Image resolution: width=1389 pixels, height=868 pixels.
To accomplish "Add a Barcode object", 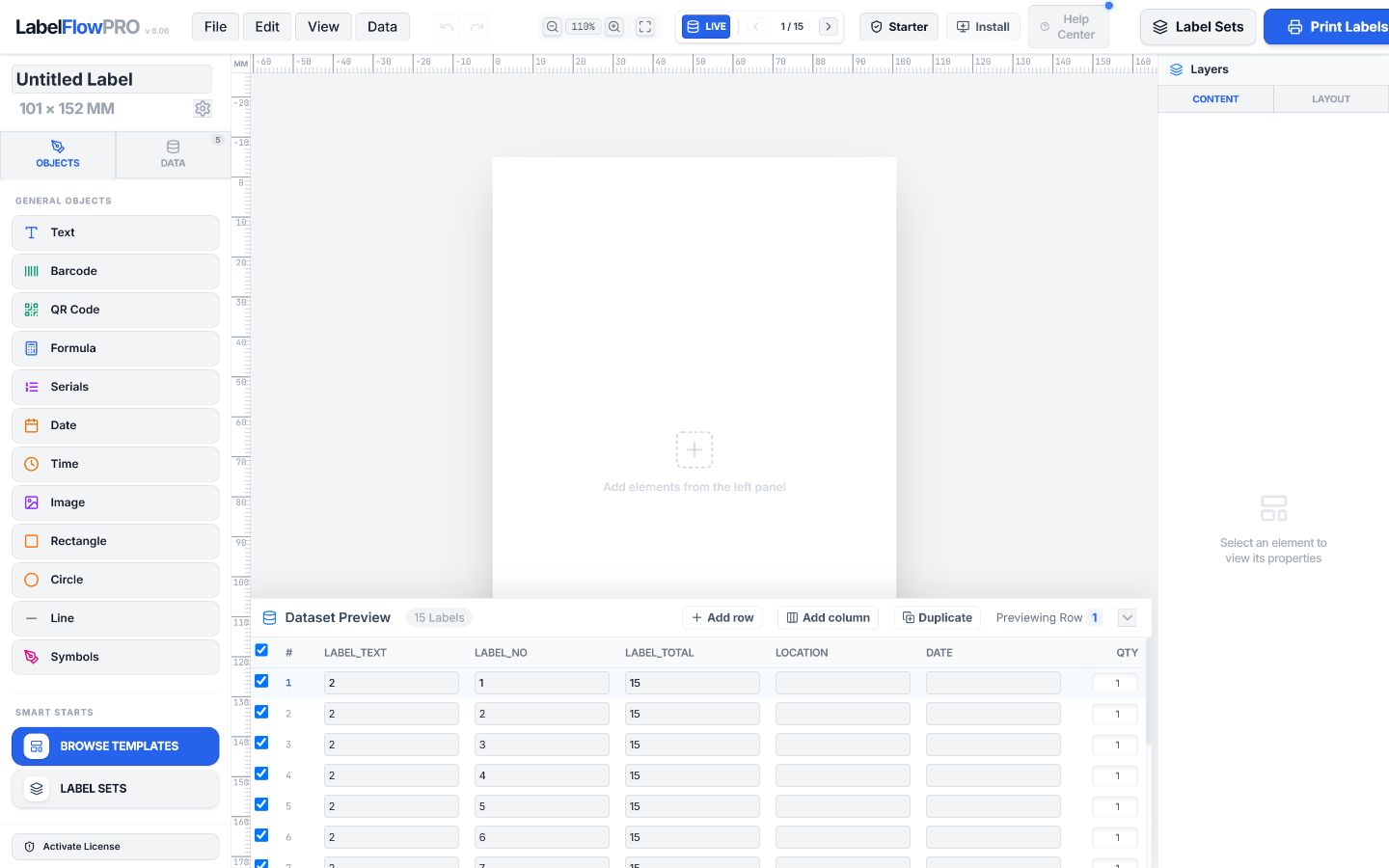I will 116,271.
